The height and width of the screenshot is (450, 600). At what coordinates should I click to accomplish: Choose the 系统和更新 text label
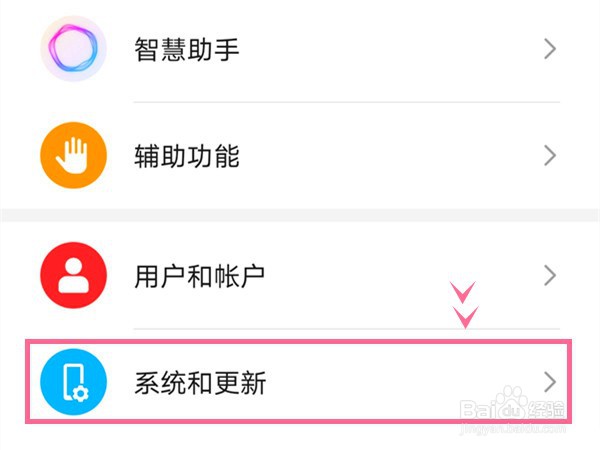(200, 382)
